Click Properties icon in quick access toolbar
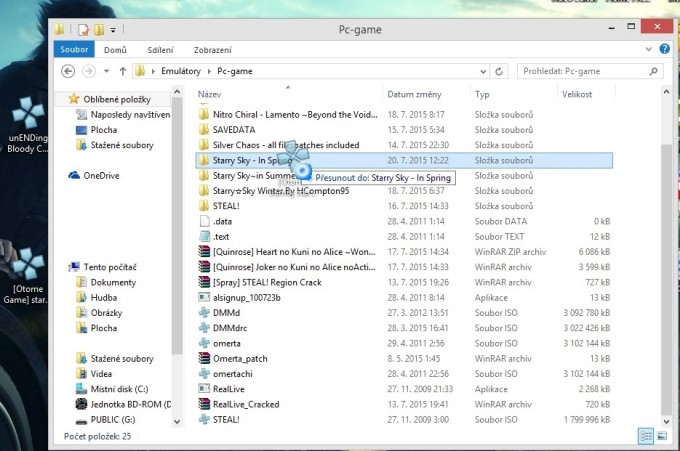Viewport: 680px width, 451px height. coord(83,29)
